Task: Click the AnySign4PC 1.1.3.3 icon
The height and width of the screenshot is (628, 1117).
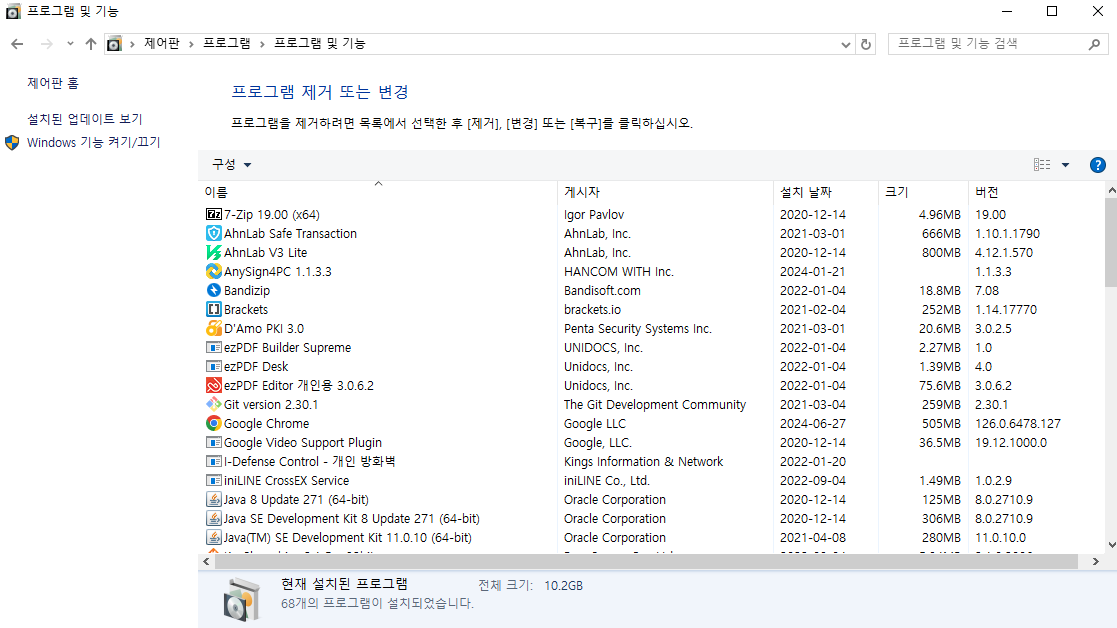Action: [x=213, y=271]
